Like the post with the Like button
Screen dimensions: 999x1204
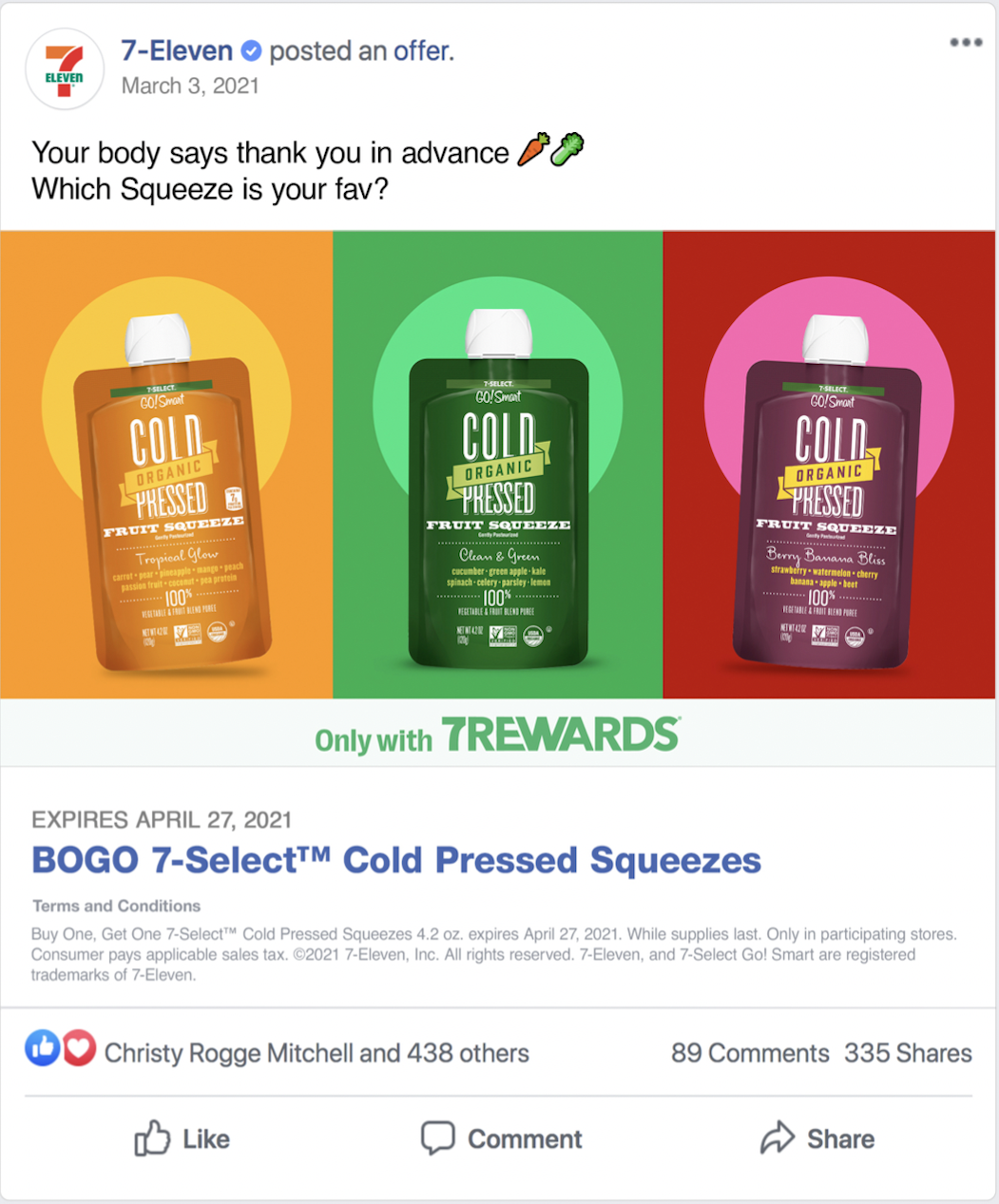pos(182,1138)
